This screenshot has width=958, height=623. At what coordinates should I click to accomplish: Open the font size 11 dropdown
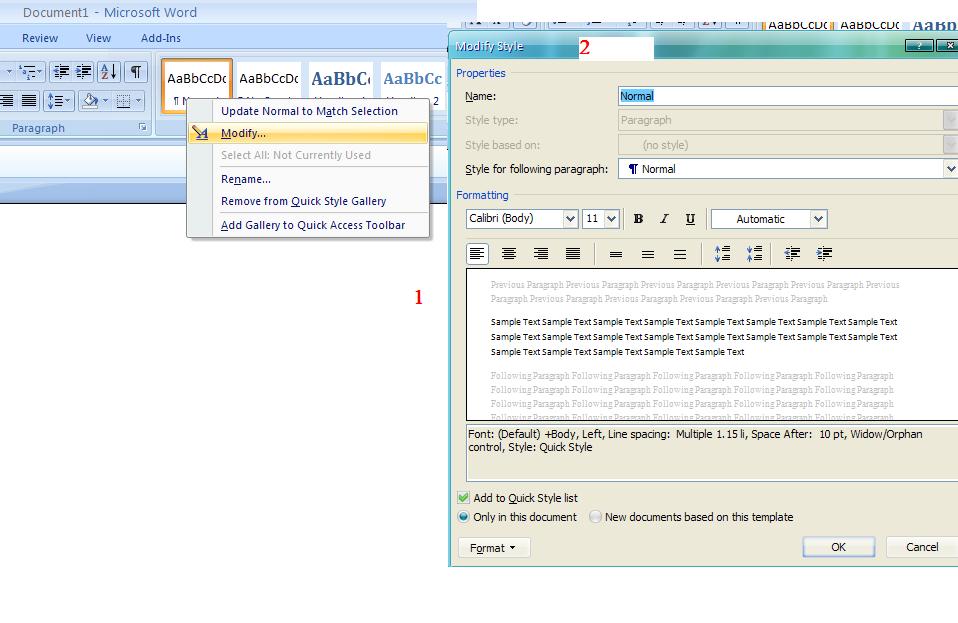(611, 219)
